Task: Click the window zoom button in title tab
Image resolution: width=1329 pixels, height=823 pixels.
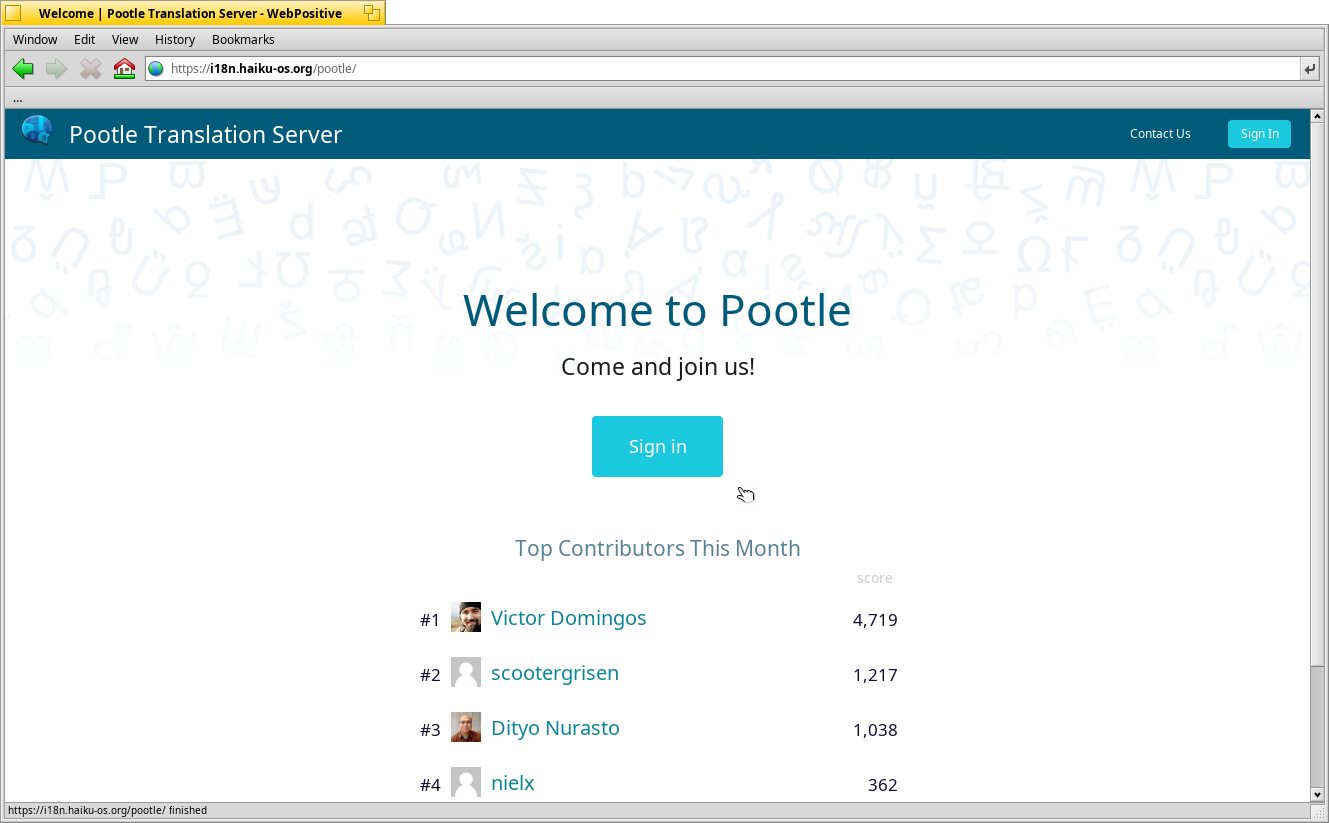Action: (x=372, y=13)
